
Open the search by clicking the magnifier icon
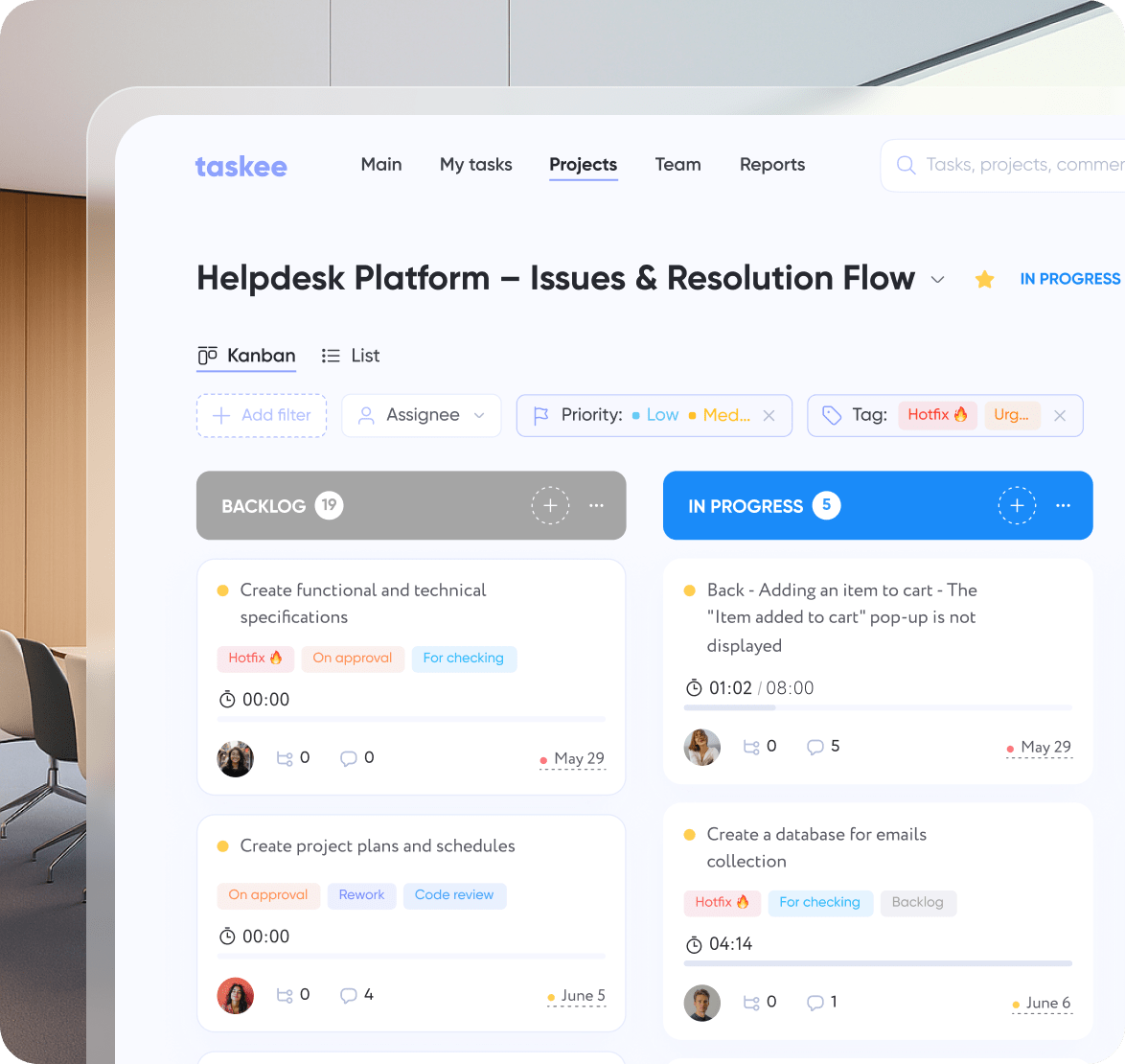coord(905,165)
